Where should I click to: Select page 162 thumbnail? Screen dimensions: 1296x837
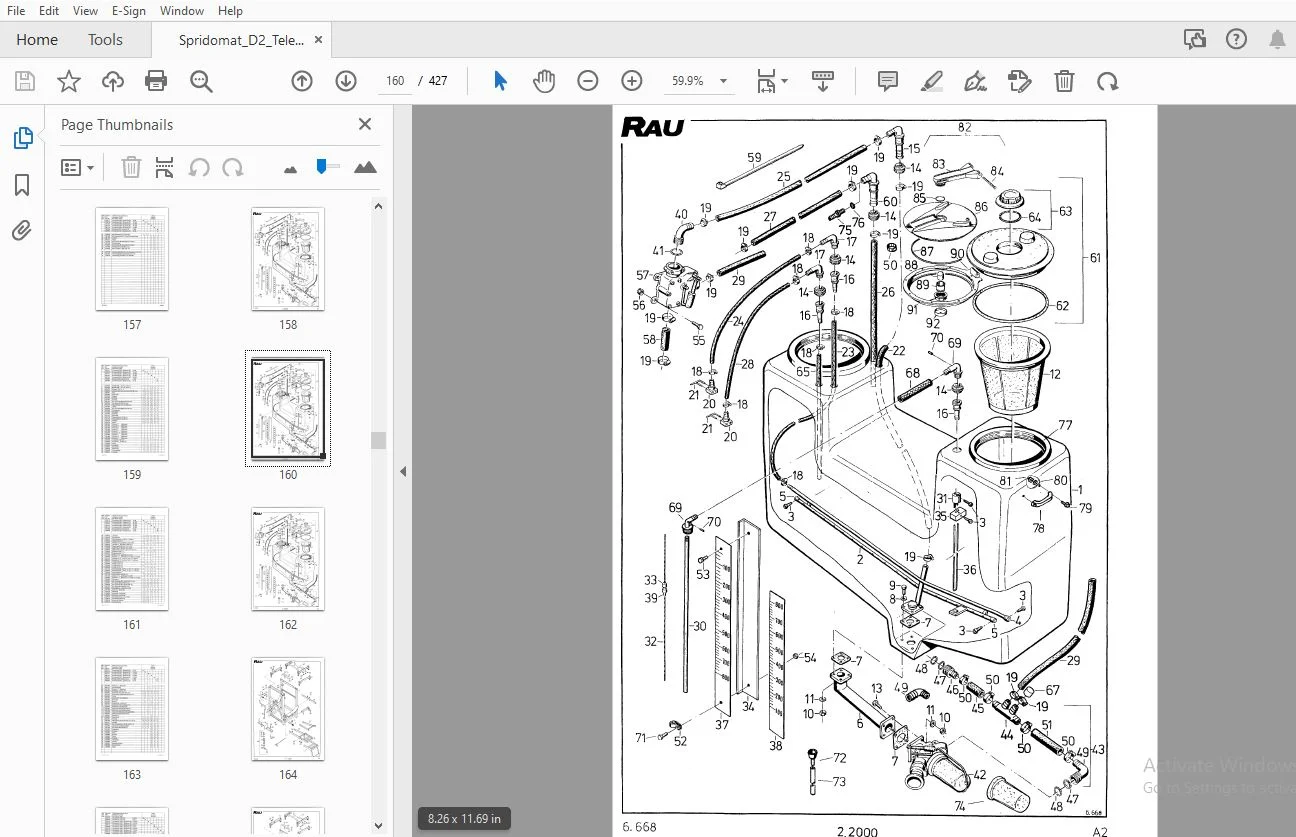pos(288,559)
